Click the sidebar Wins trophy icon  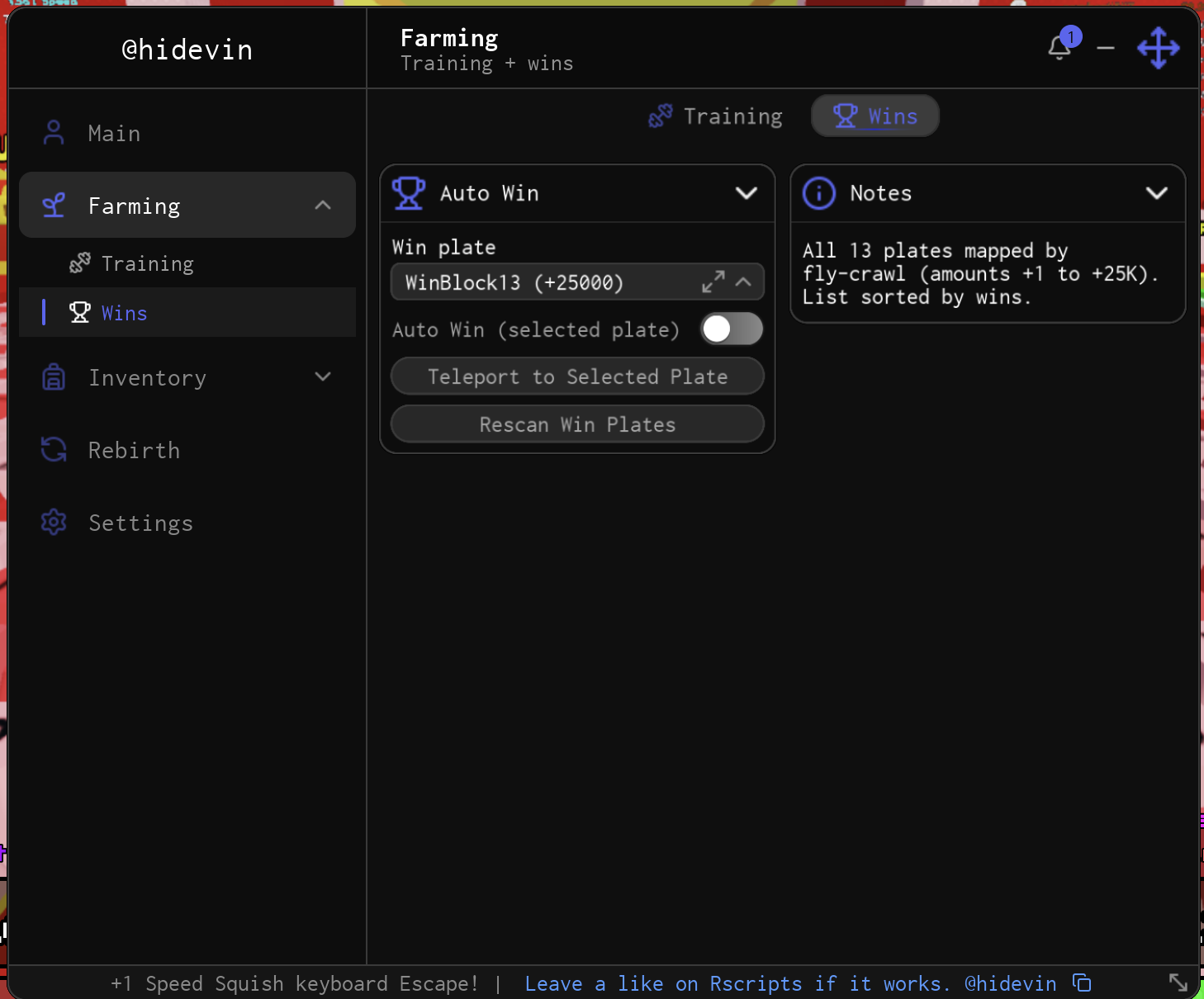80,312
